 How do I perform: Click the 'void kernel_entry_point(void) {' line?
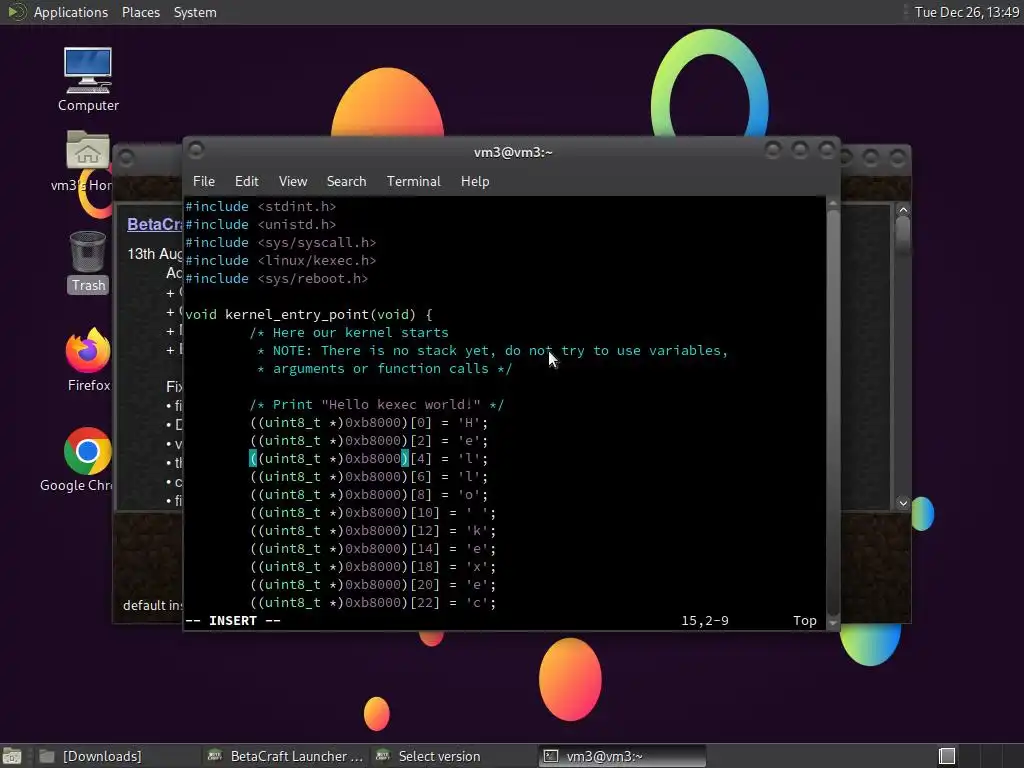coord(309,315)
